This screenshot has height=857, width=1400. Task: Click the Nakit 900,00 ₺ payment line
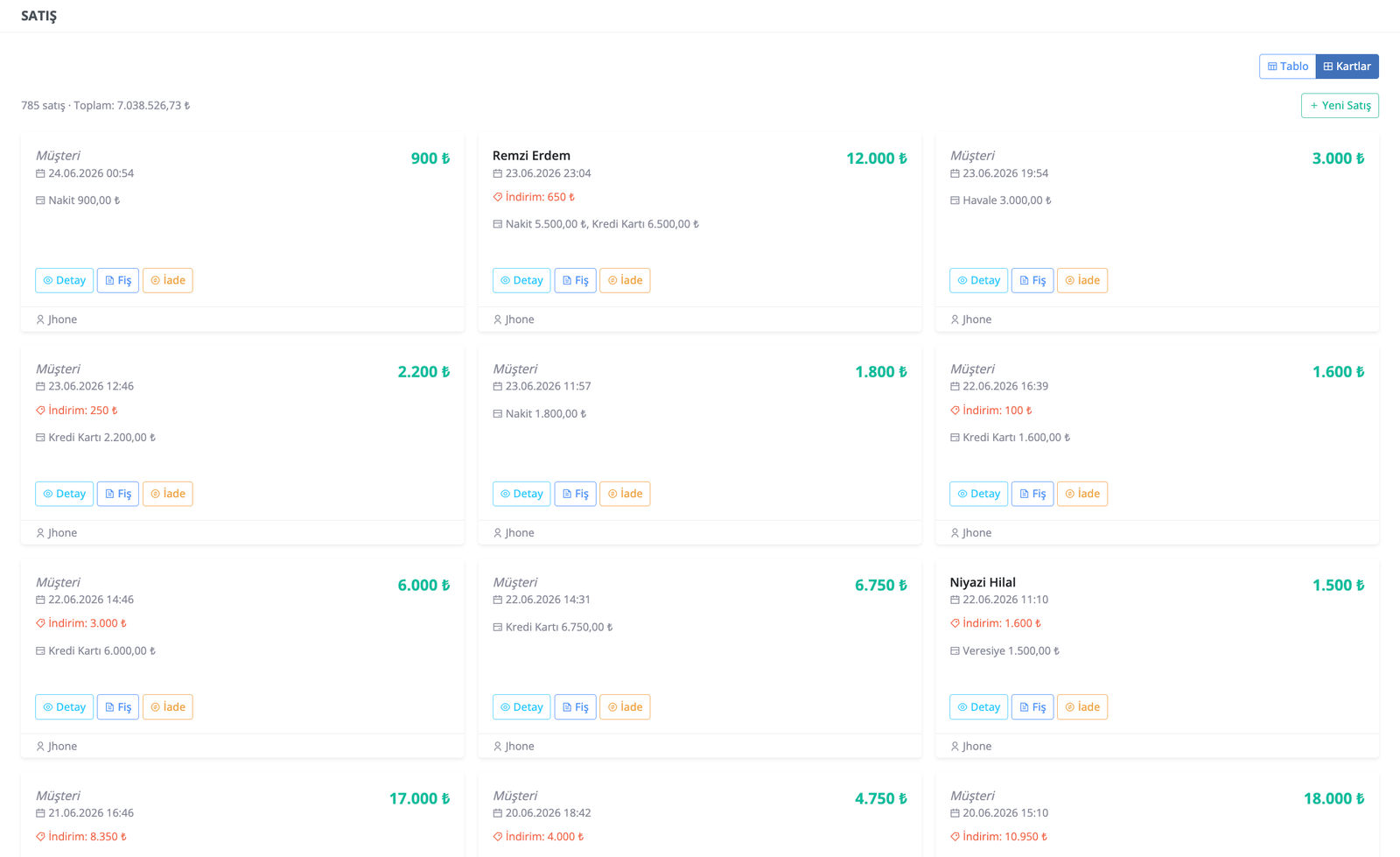[x=78, y=200]
